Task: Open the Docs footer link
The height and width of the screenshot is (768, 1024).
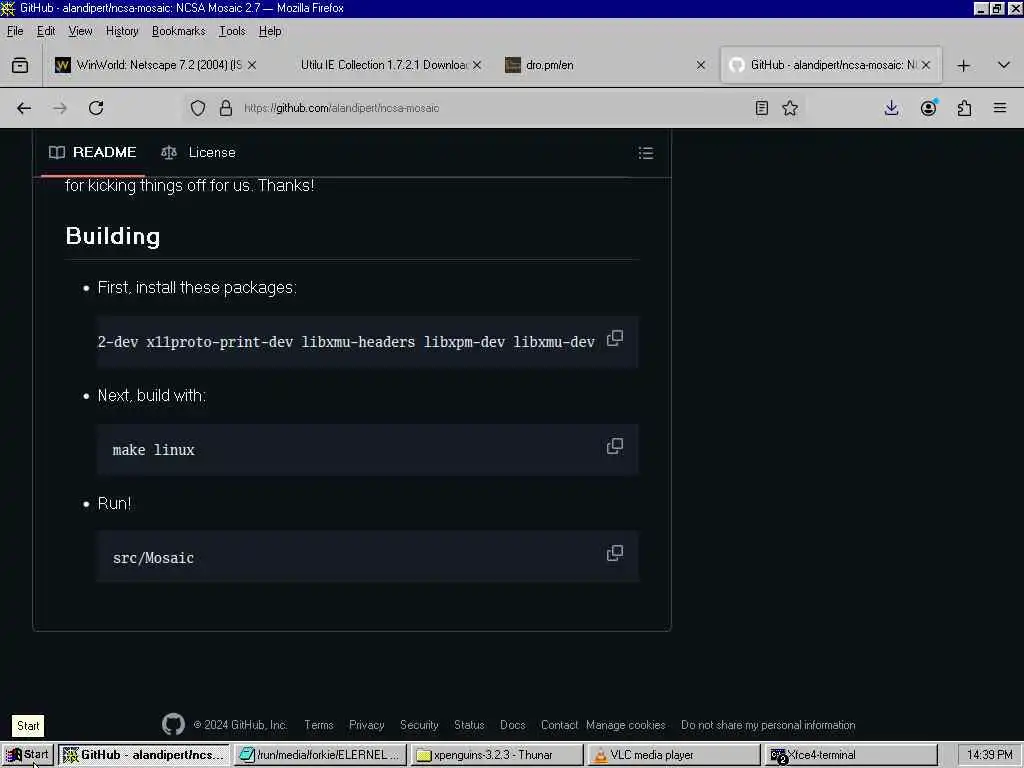Action: point(513,725)
